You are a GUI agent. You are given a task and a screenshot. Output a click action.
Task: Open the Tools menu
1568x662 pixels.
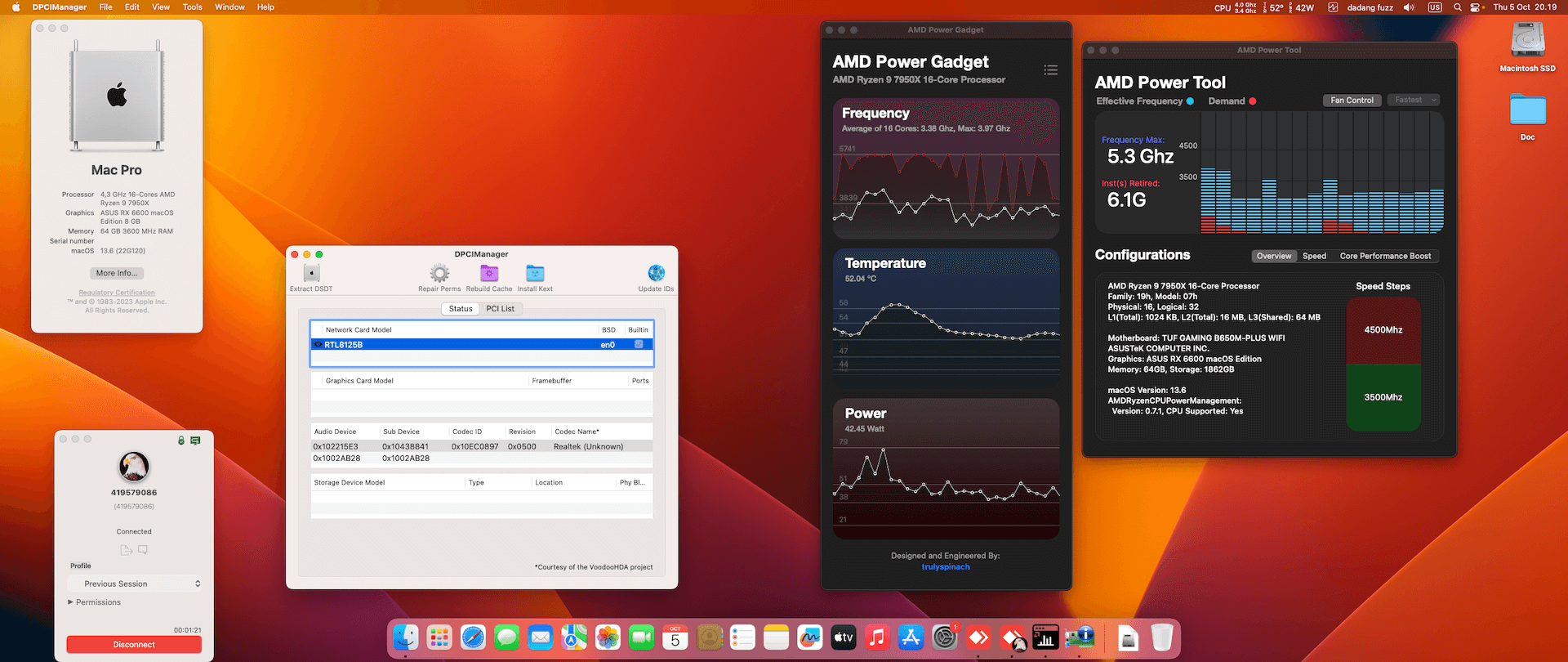pos(193,7)
